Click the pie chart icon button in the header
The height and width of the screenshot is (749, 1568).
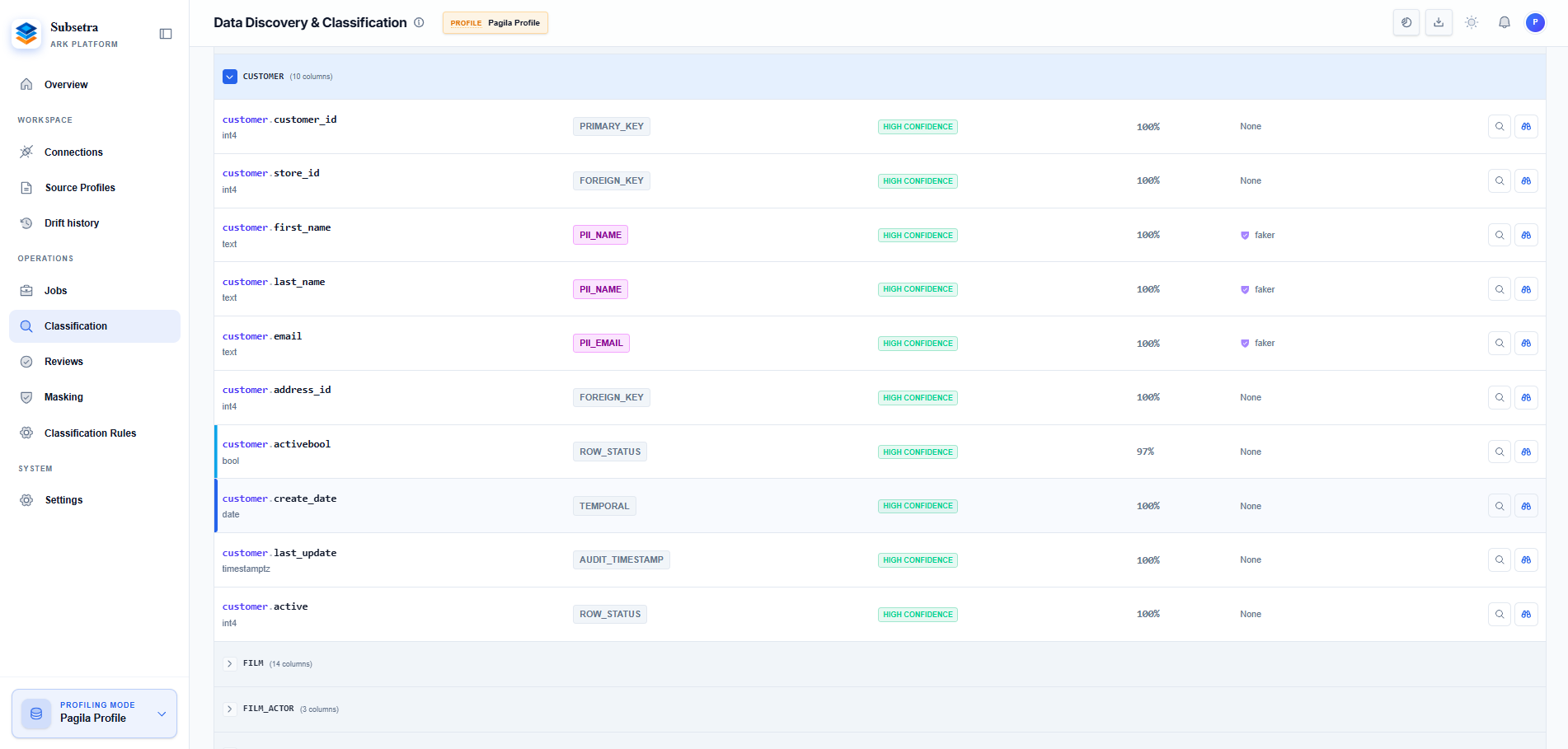[1406, 22]
